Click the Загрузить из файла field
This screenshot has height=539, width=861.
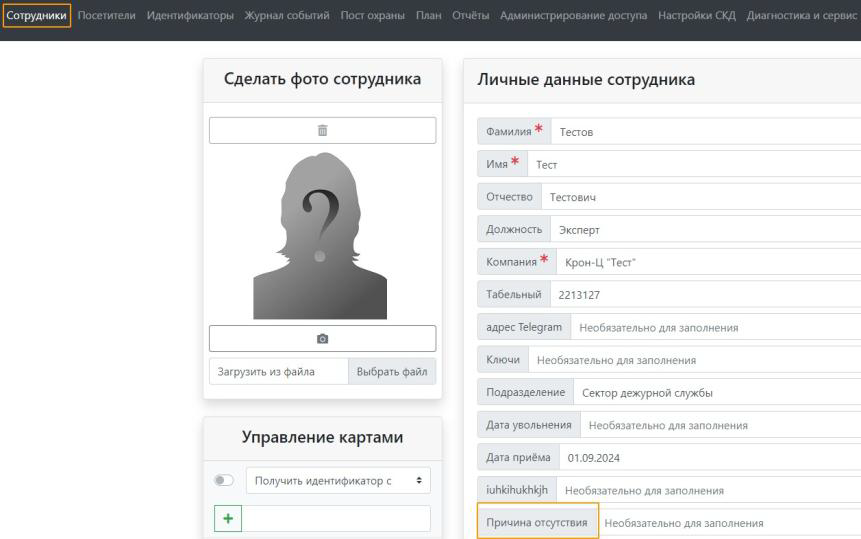278,372
